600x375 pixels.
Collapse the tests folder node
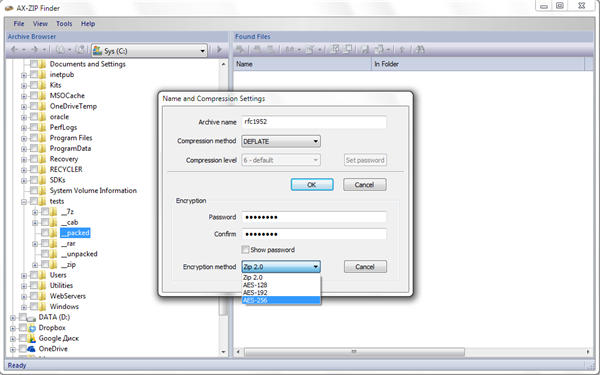(x=24, y=202)
